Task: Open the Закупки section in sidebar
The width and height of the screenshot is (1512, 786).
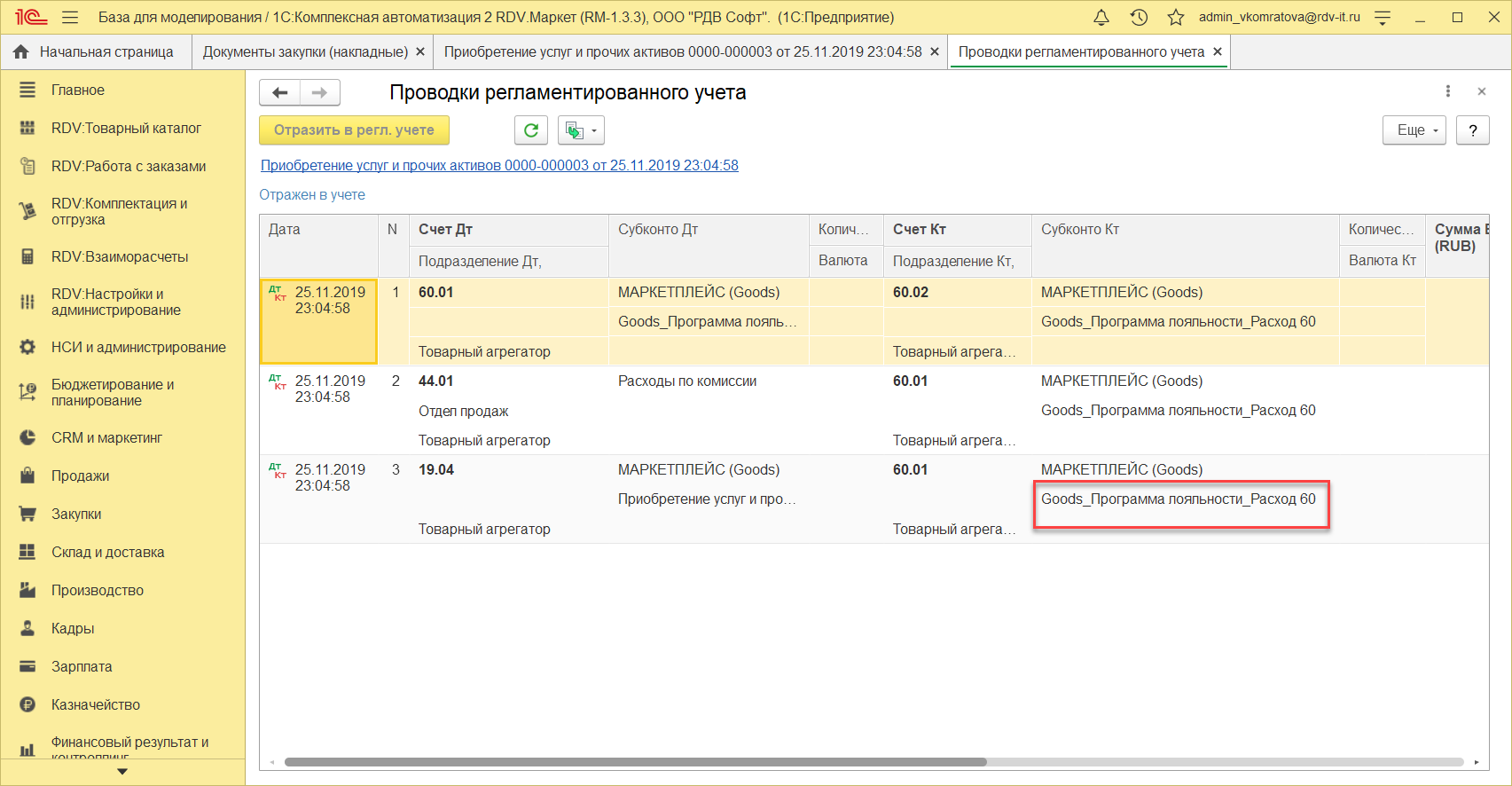Action: [x=76, y=514]
